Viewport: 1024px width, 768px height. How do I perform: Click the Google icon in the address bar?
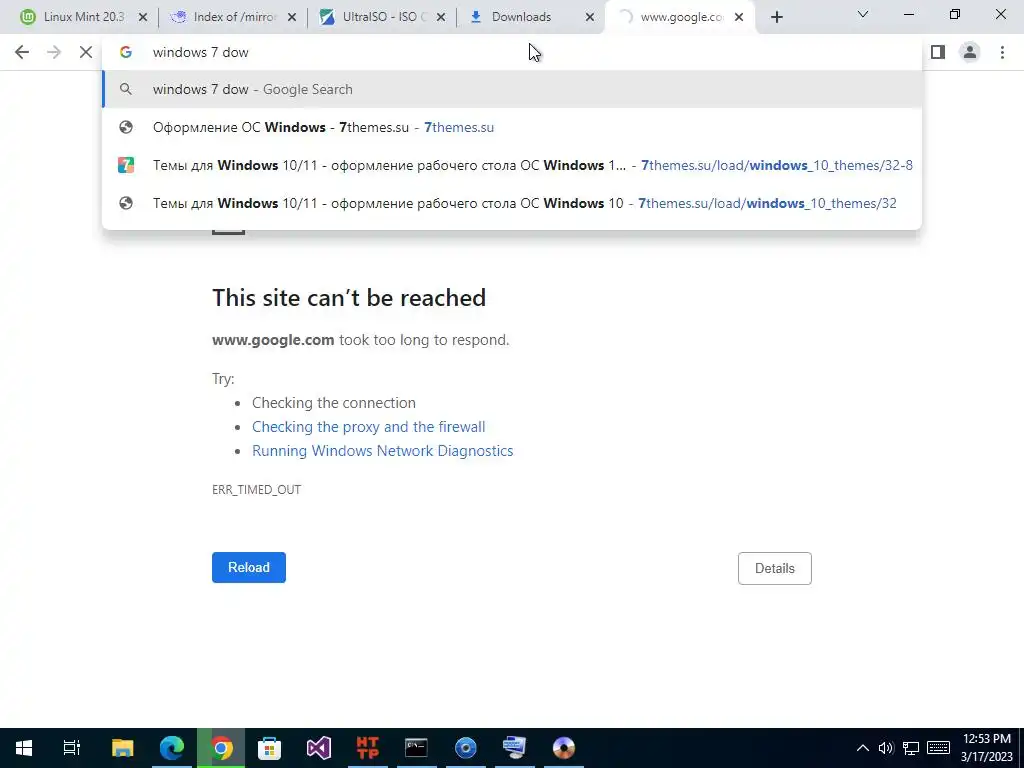click(x=125, y=52)
